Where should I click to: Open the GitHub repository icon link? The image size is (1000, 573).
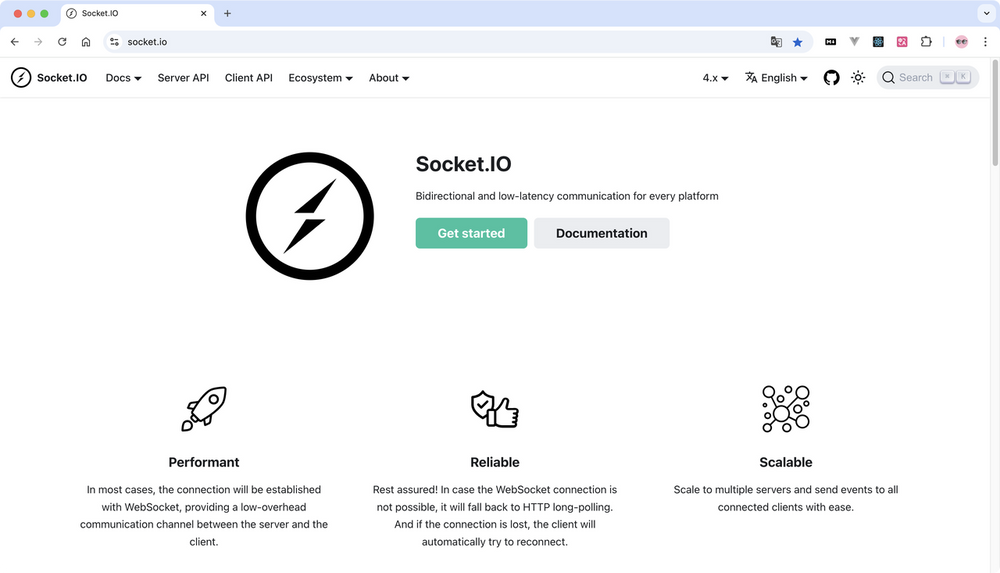[831, 78]
